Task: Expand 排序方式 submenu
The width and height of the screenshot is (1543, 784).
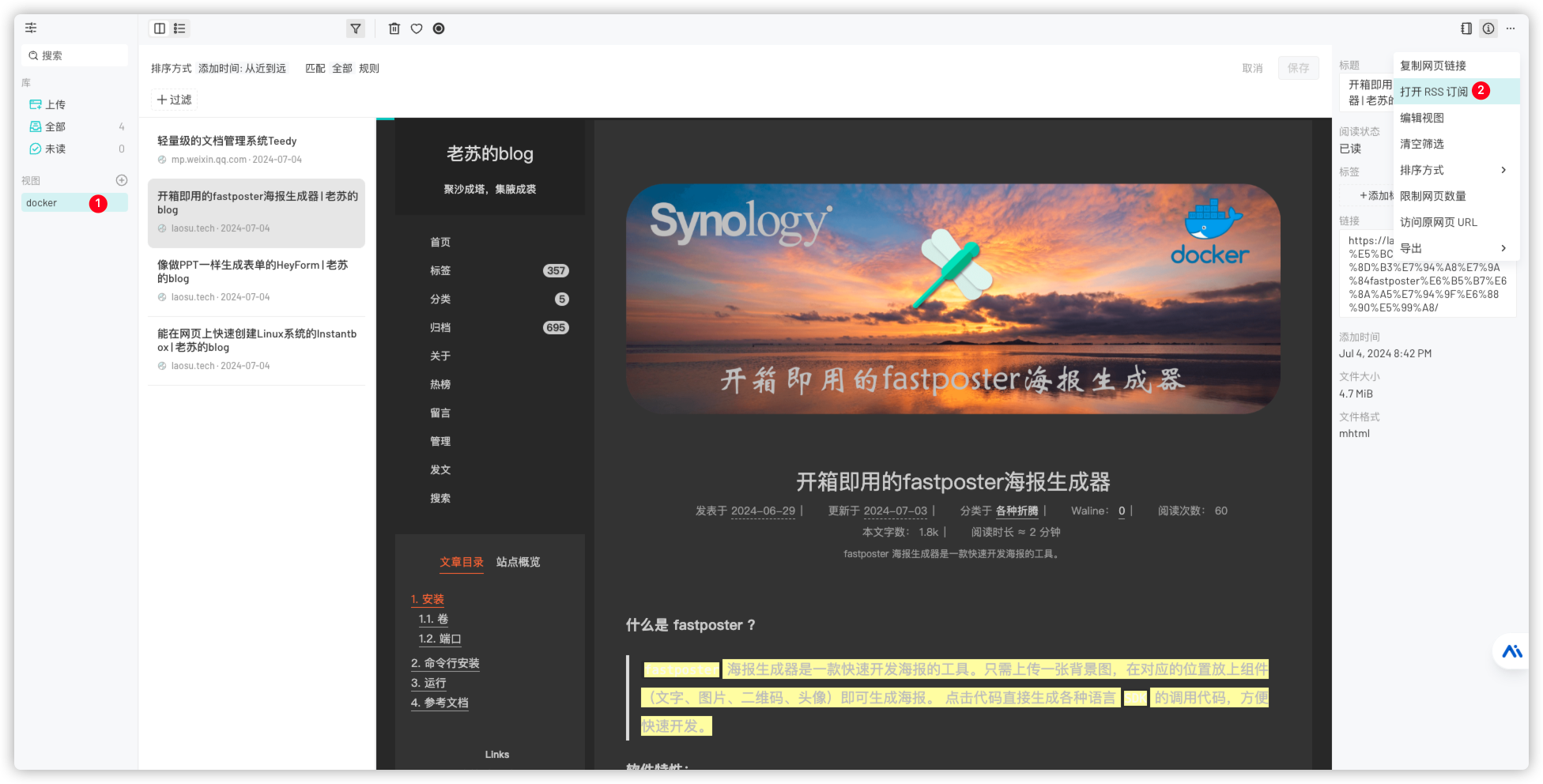Action: 1456,170
